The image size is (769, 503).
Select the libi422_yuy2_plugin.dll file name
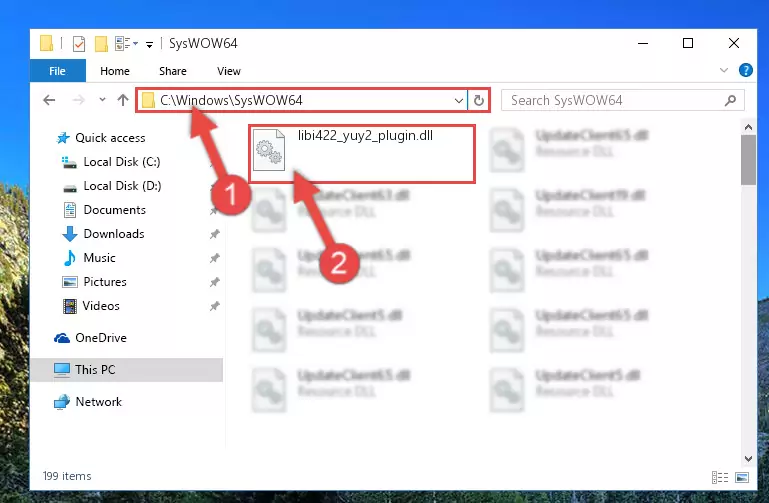click(x=365, y=135)
